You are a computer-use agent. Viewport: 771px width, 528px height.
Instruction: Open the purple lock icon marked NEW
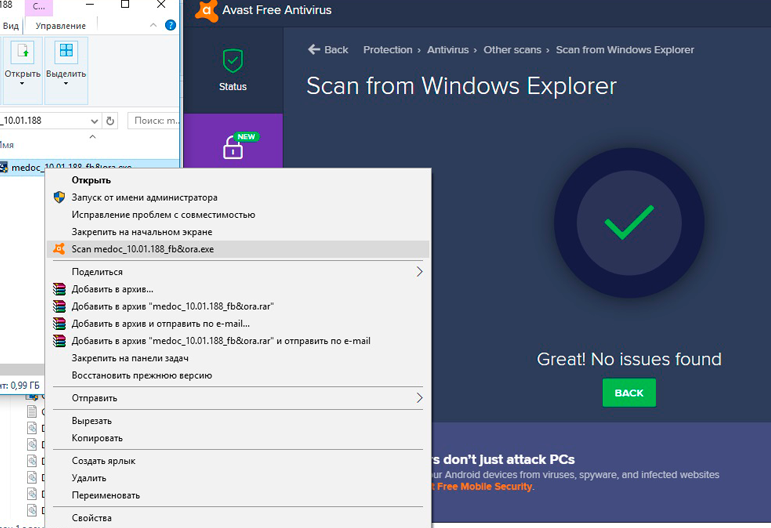coord(233,147)
